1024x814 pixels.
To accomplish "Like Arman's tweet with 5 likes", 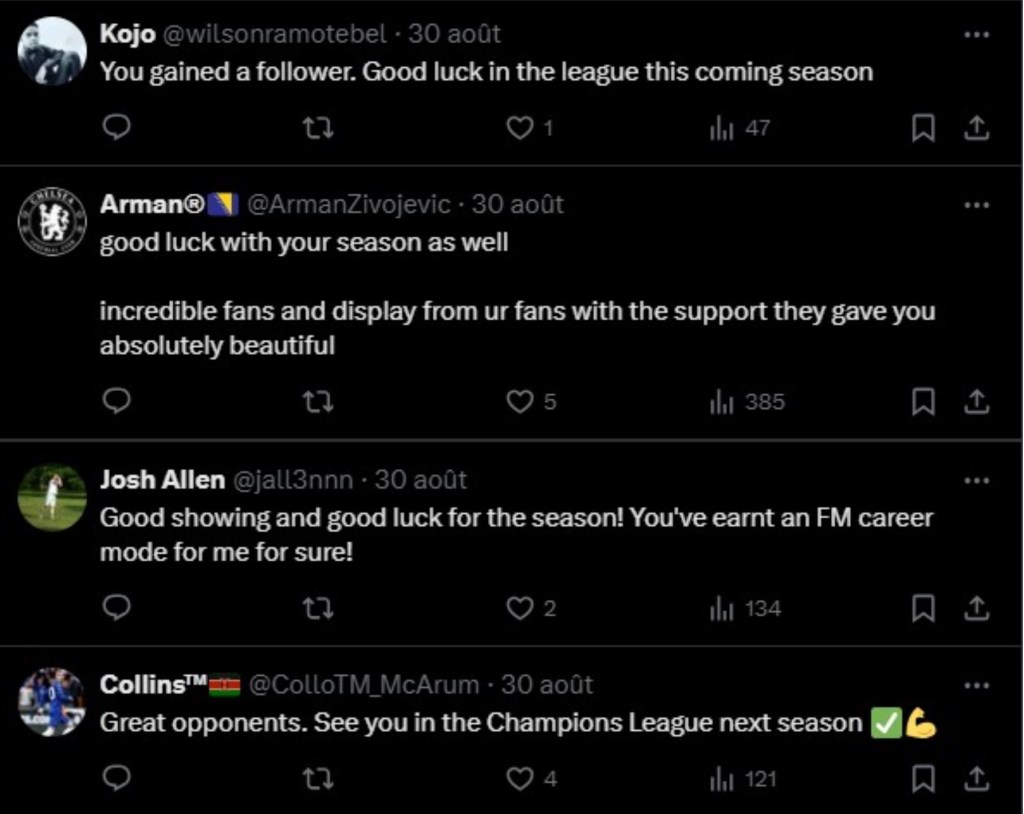I will 520,402.
